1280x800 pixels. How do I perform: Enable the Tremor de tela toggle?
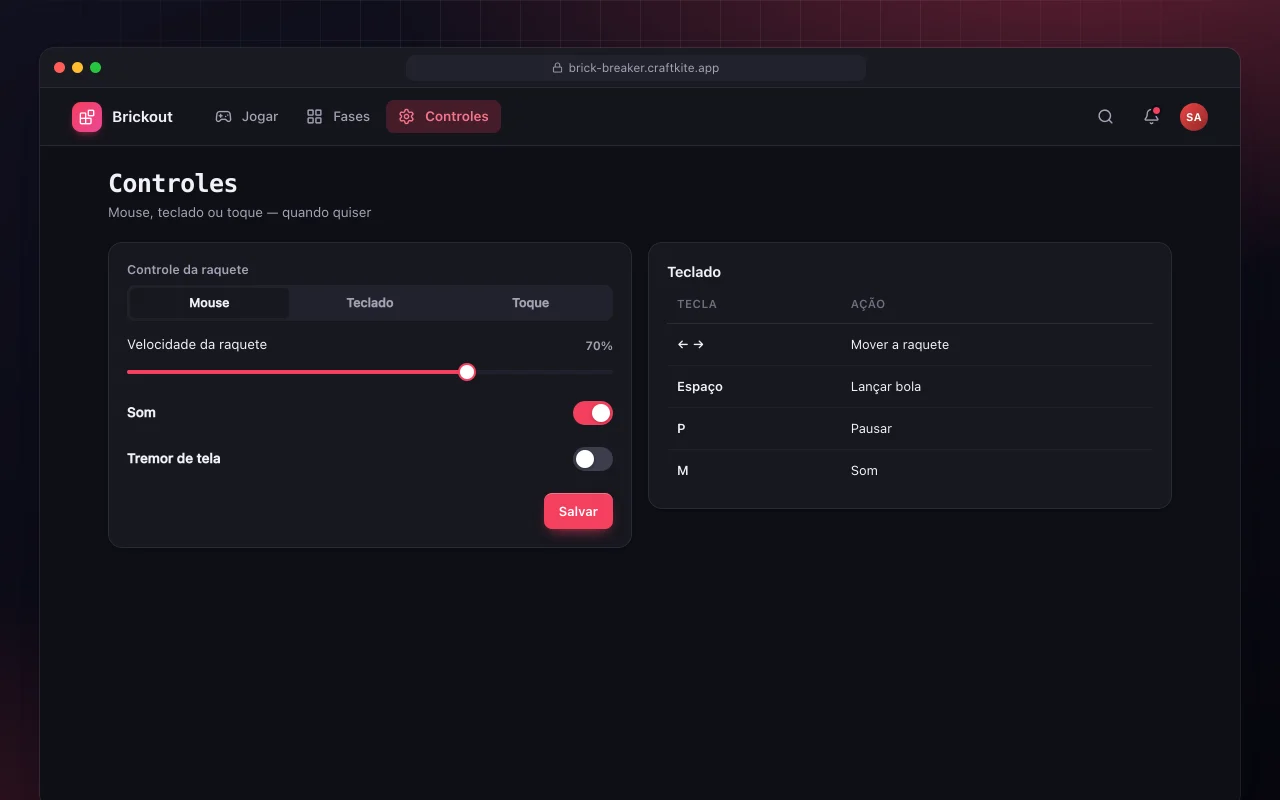click(593, 459)
